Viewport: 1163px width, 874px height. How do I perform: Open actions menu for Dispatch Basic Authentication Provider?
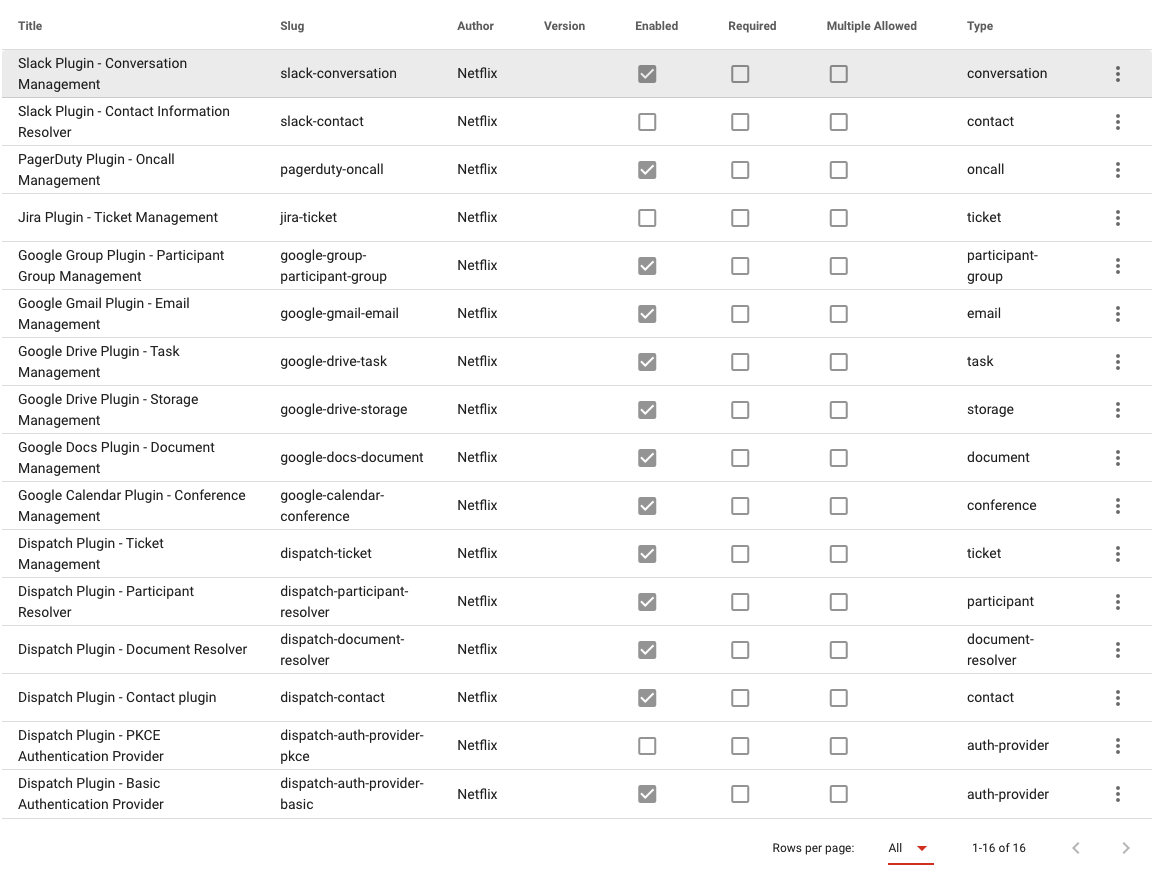[x=1117, y=793]
